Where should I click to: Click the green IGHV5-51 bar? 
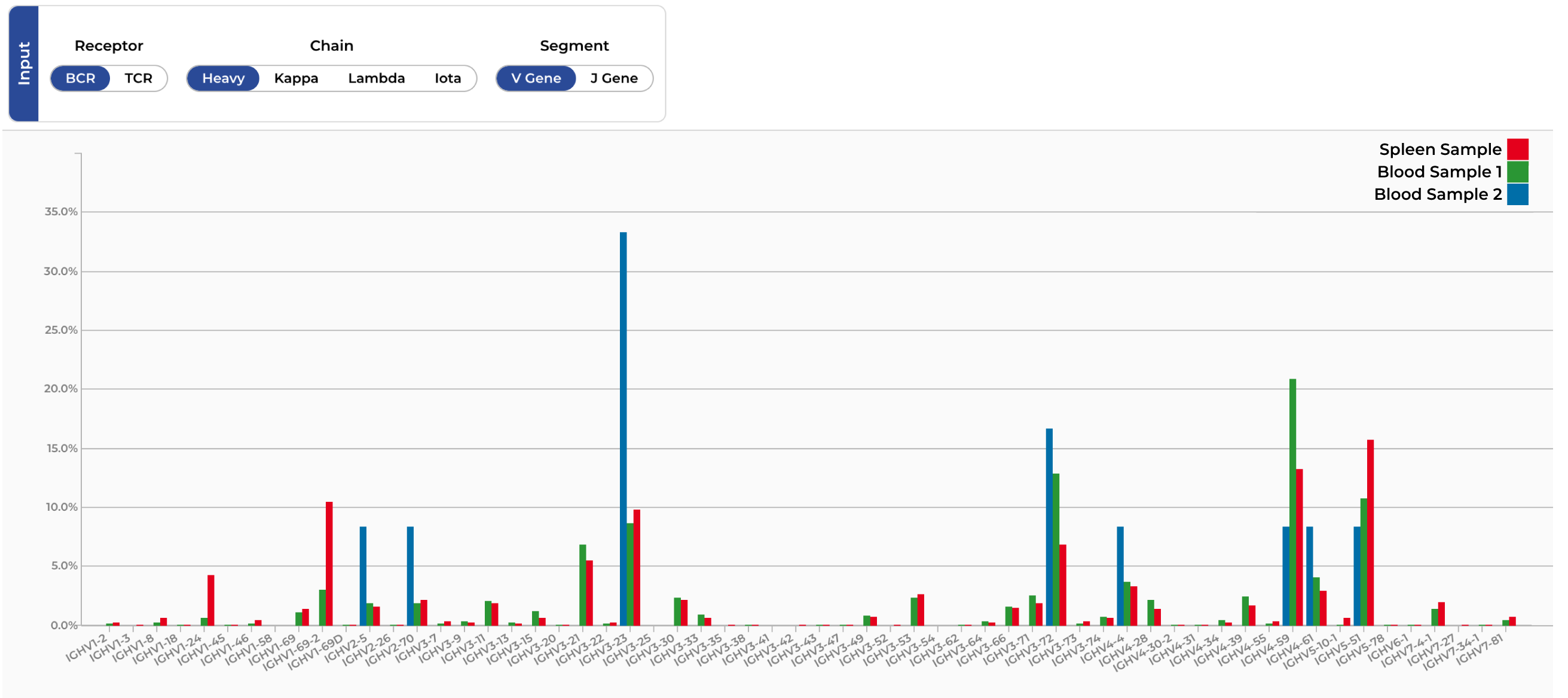[x=1364, y=562]
